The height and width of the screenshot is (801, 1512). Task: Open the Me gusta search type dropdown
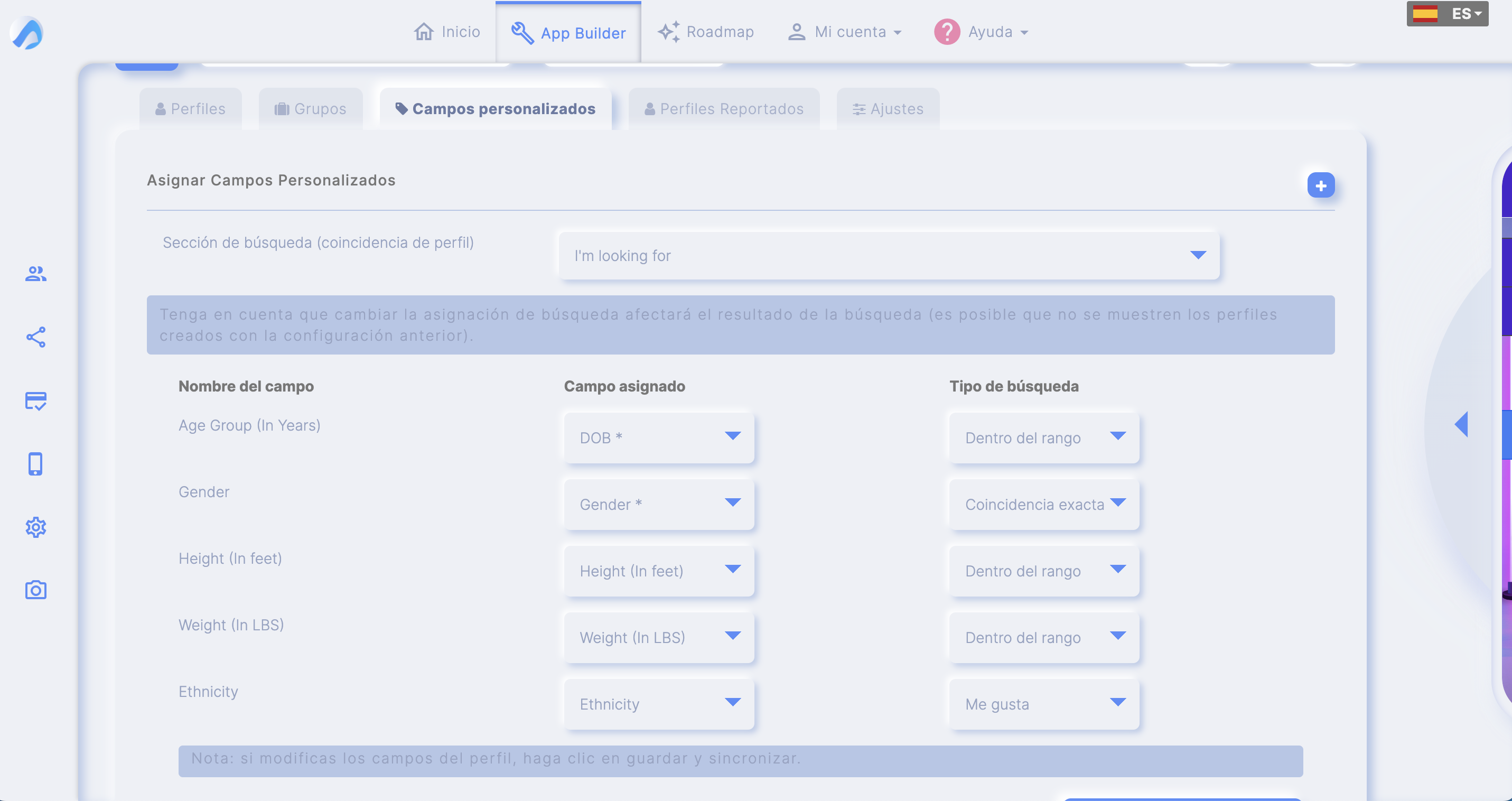(1044, 704)
